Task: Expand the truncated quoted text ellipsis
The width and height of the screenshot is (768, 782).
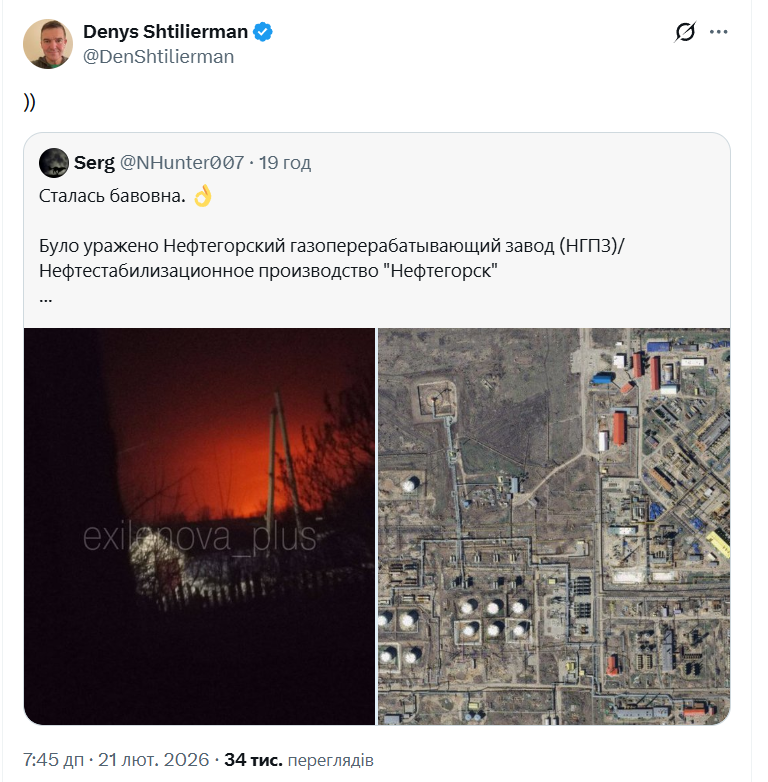Action: pos(46,297)
